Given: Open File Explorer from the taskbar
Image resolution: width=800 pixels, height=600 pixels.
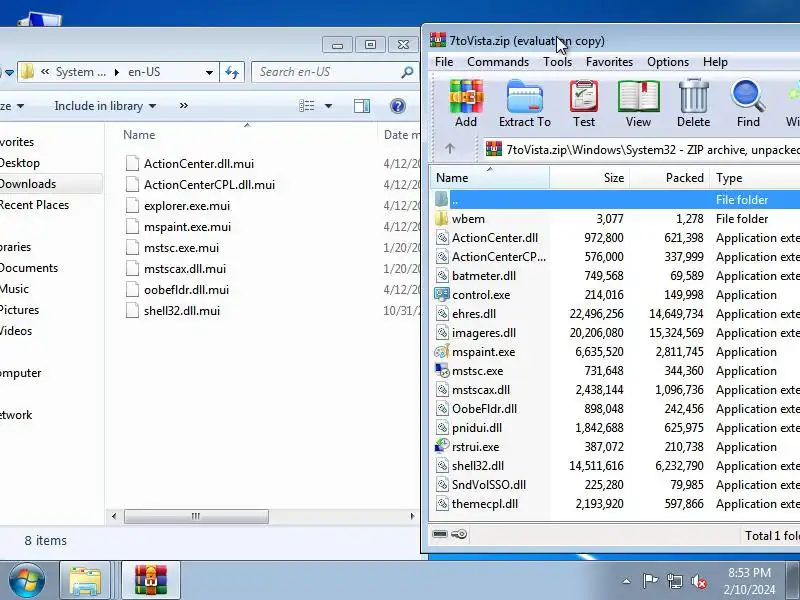Looking at the screenshot, I should tap(85, 580).
